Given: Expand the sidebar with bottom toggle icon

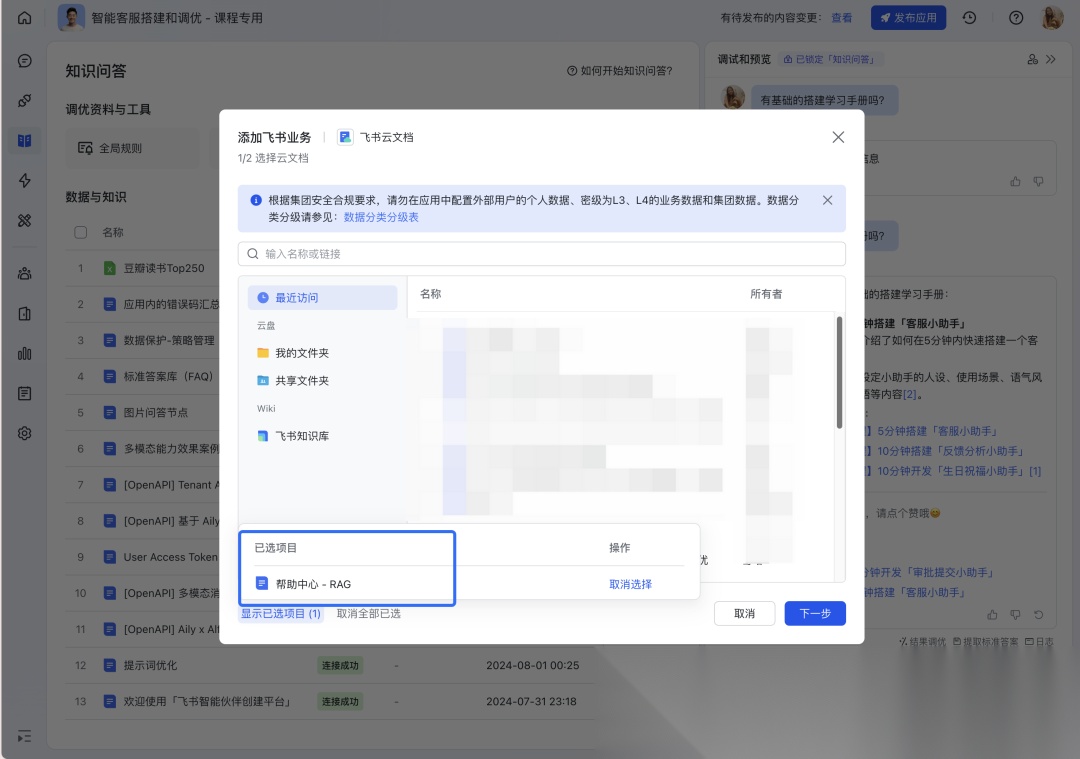Looking at the screenshot, I should point(25,736).
